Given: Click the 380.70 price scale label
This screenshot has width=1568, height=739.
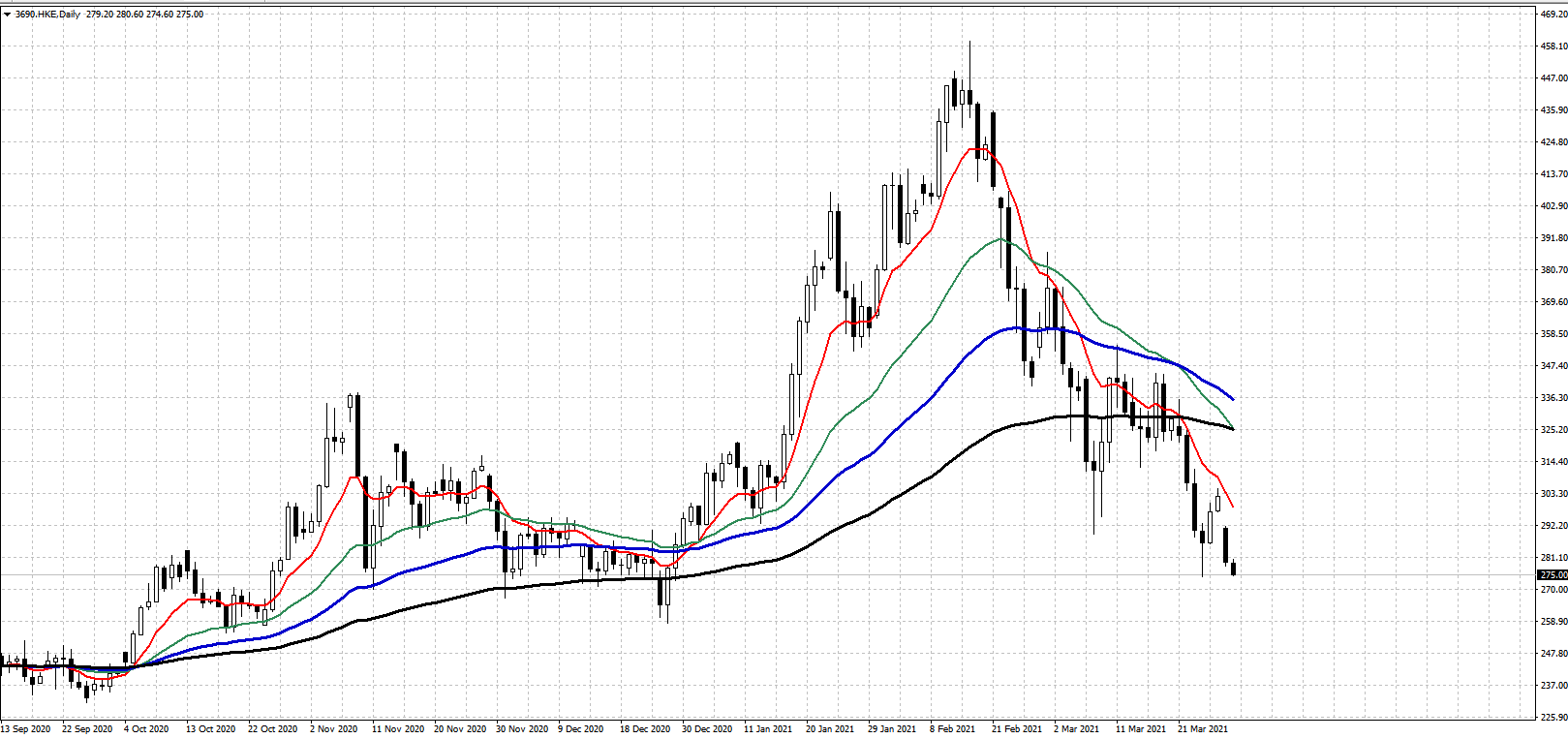Looking at the screenshot, I should click(1553, 270).
